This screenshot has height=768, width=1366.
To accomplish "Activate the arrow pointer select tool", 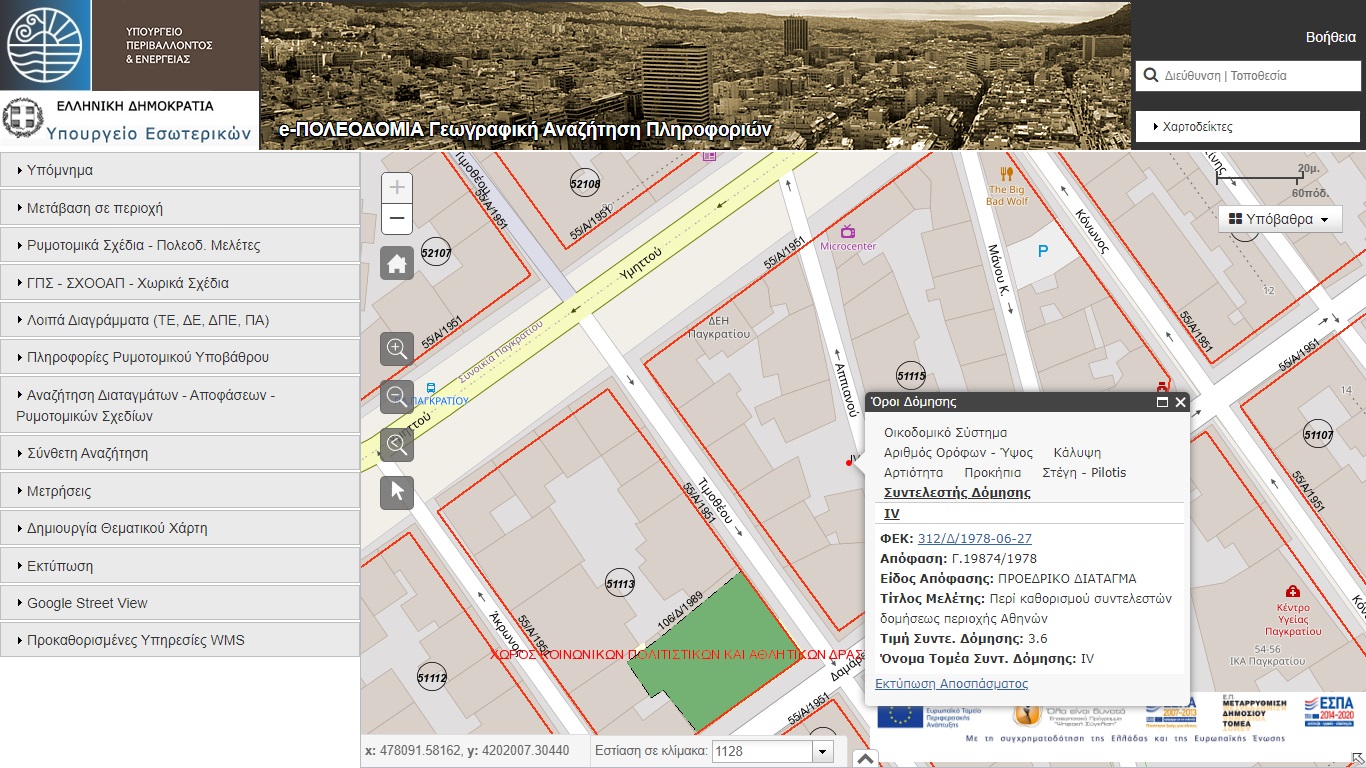I will pyautogui.click(x=397, y=492).
